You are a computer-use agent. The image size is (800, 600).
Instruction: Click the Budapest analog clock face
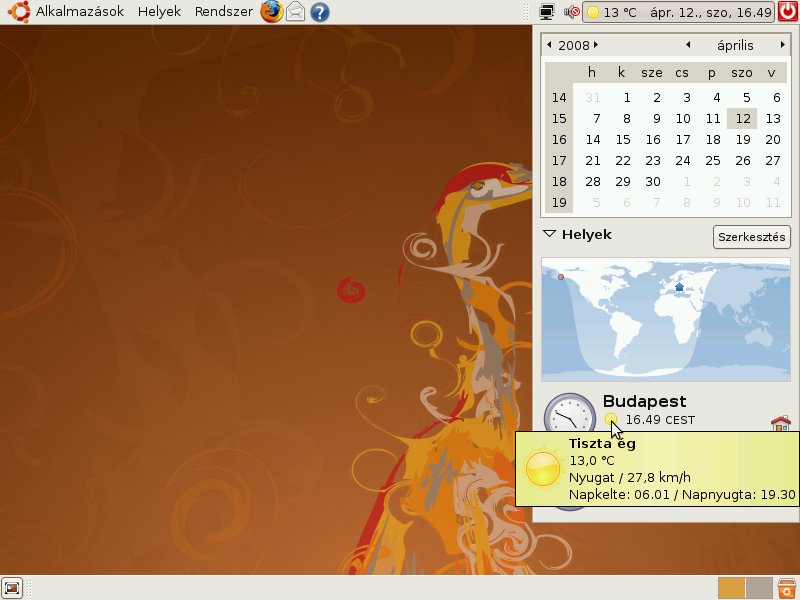coord(569,417)
